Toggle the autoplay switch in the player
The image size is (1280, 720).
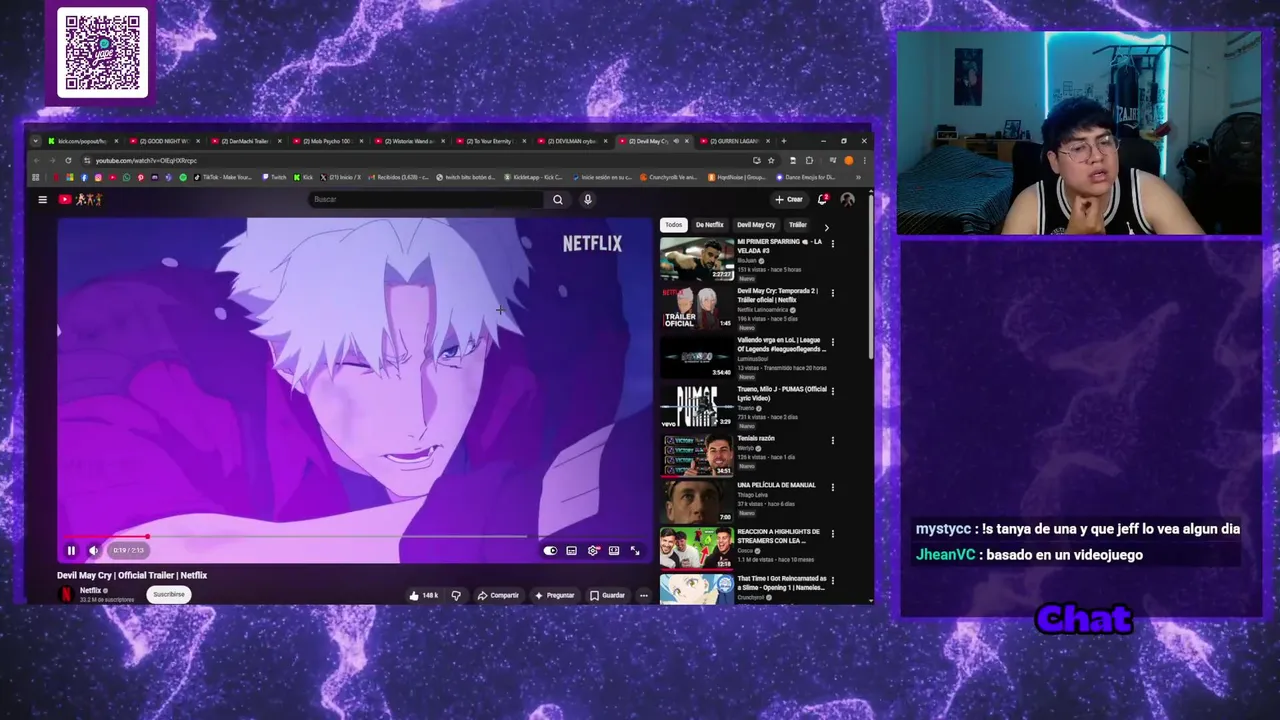(x=550, y=550)
